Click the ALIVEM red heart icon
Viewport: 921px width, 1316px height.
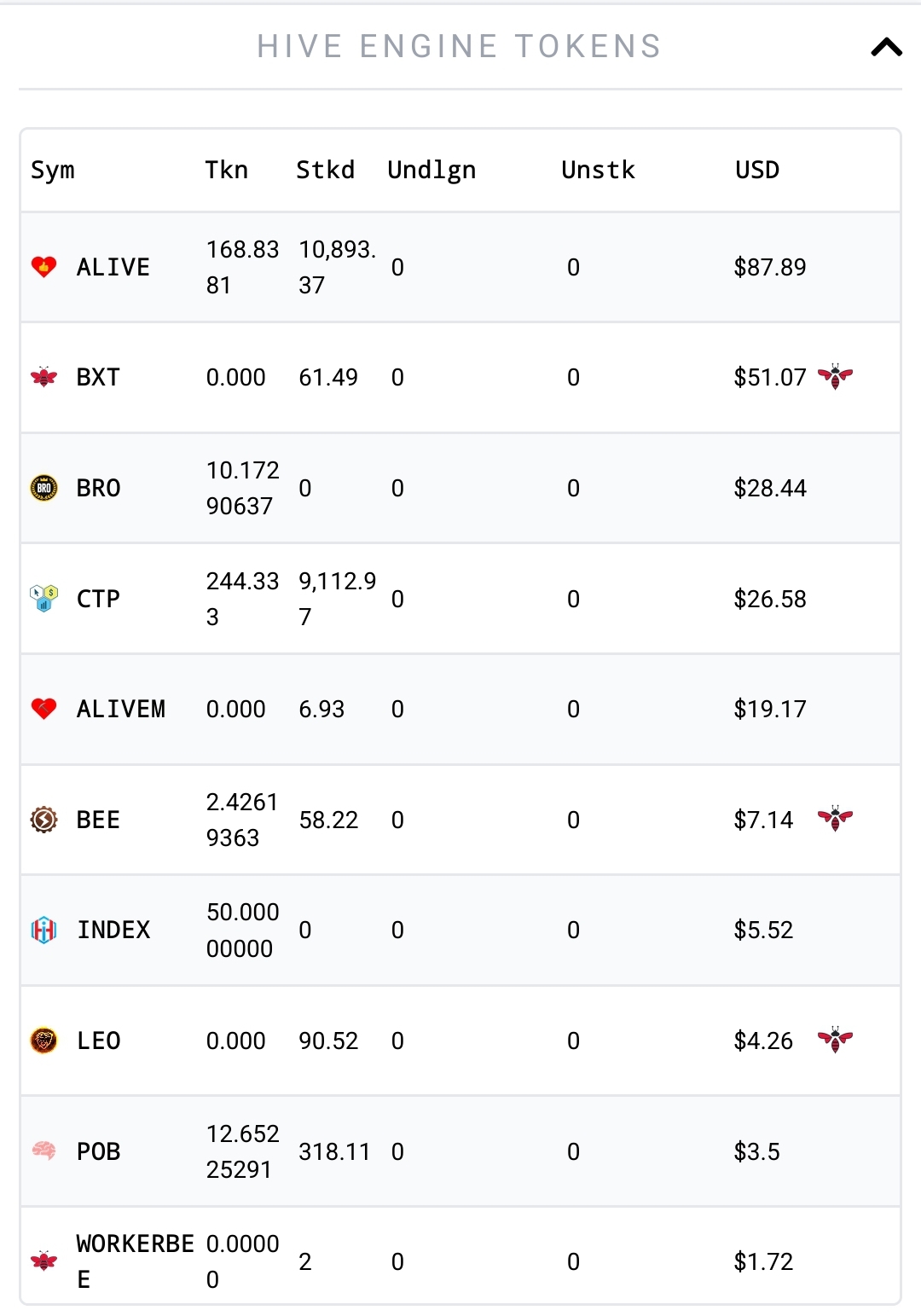pyautogui.click(x=44, y=709)
